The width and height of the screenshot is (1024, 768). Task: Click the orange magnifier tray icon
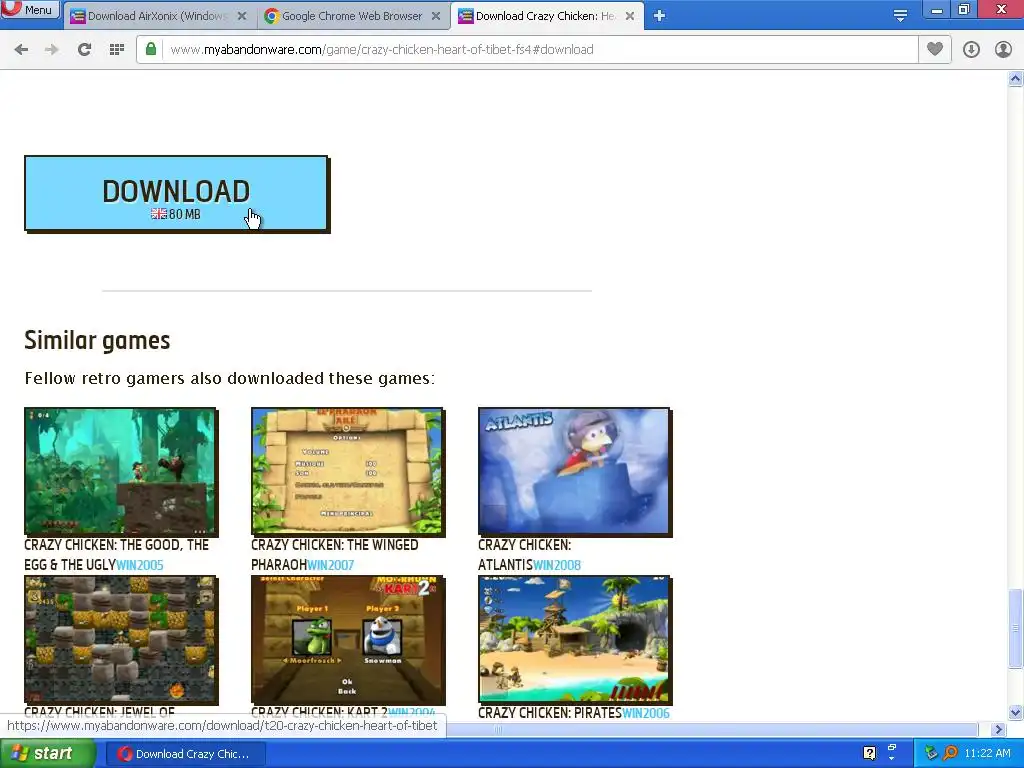pyautogui.click(x=950, y=753)
